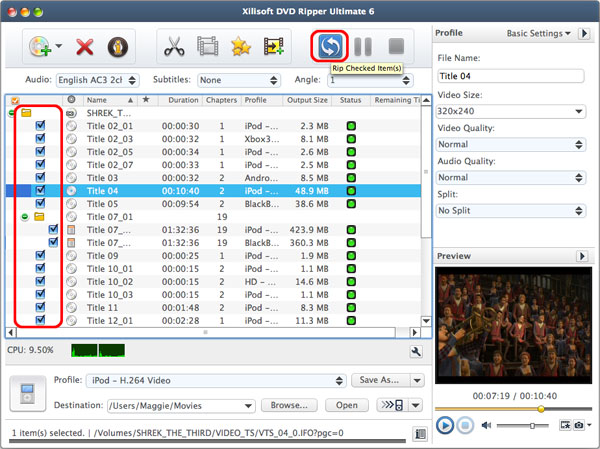Image resolution: width=600 pixels, height=449 pixels.
Task: Open the wrench settings icon
Action: click(416, 351)
